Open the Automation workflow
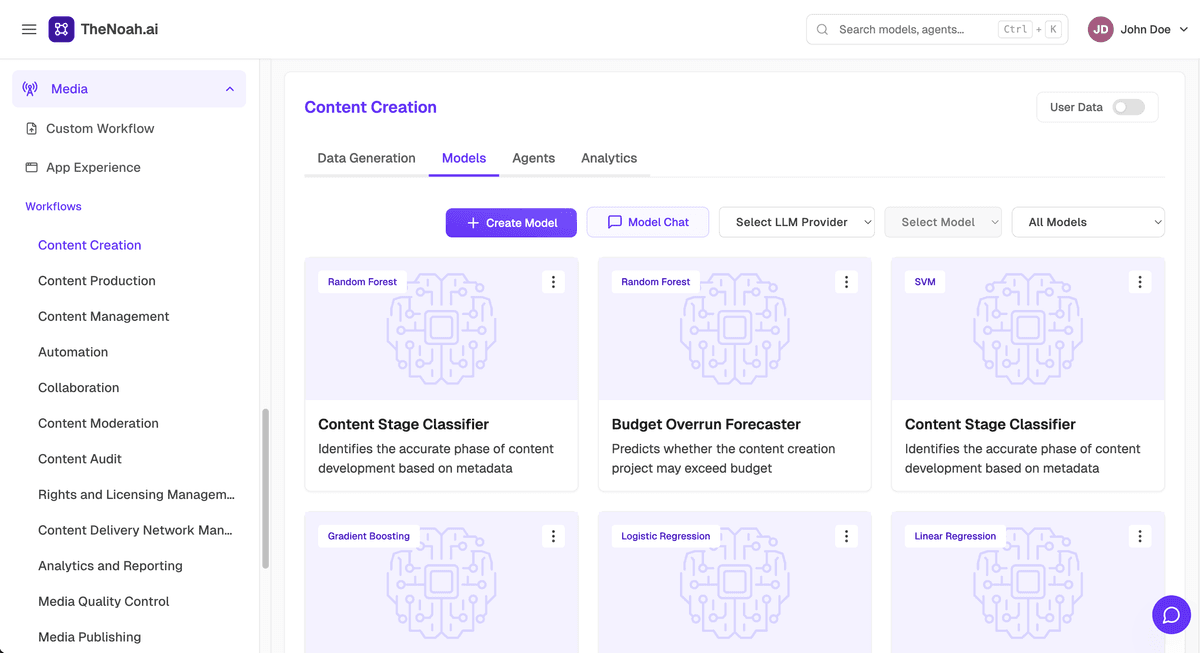1200x653 pixels. [73, 352]
